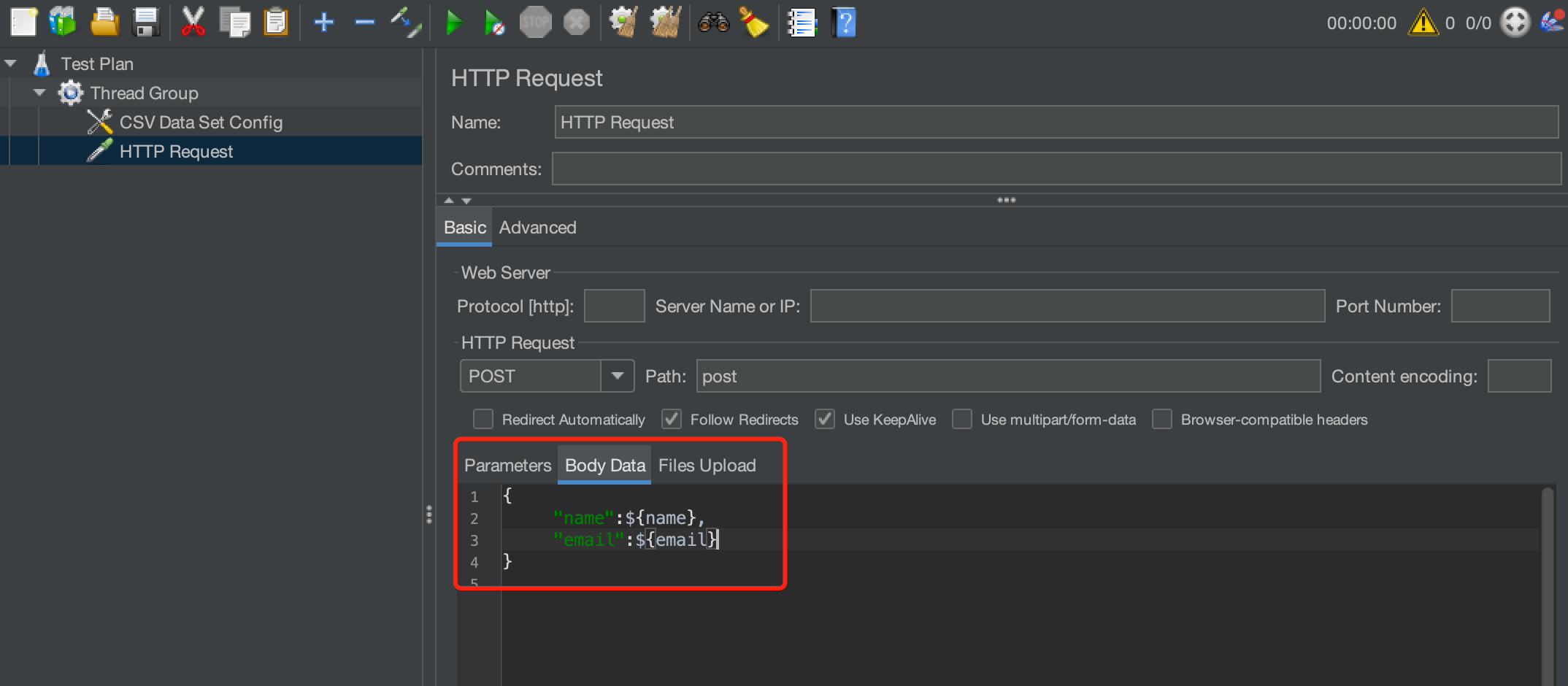Open the Function Helper dialog icon
The height and width of the screenshot is (686, 1568).
(x=802, y=22)
